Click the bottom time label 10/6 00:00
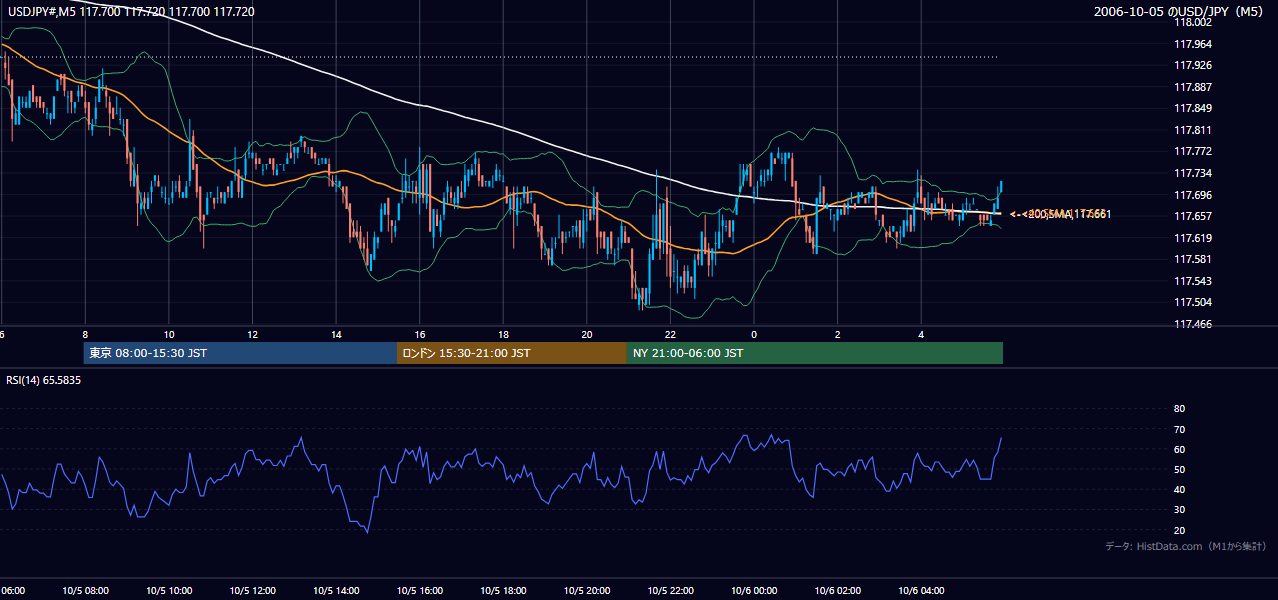The width and height of the screenshot is (1278, 600). 754,590
